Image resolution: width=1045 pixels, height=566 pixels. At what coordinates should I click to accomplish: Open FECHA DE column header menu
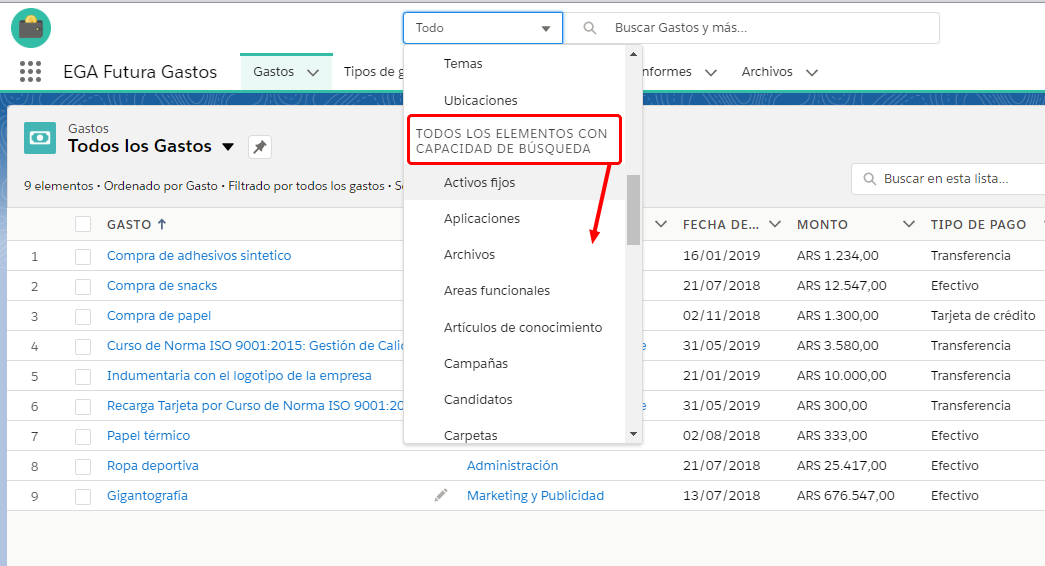tap(774, 224)
